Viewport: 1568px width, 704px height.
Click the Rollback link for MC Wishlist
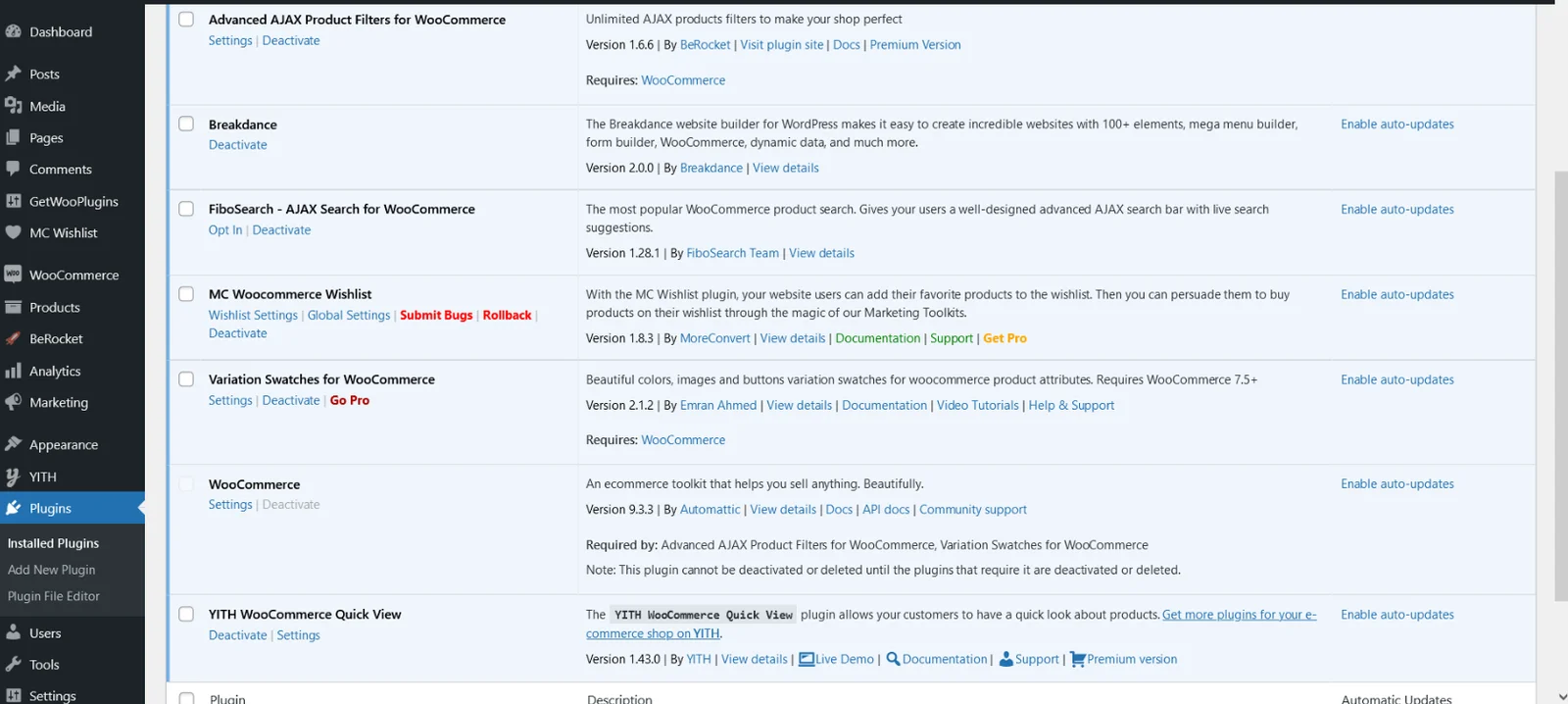(507, 316)
